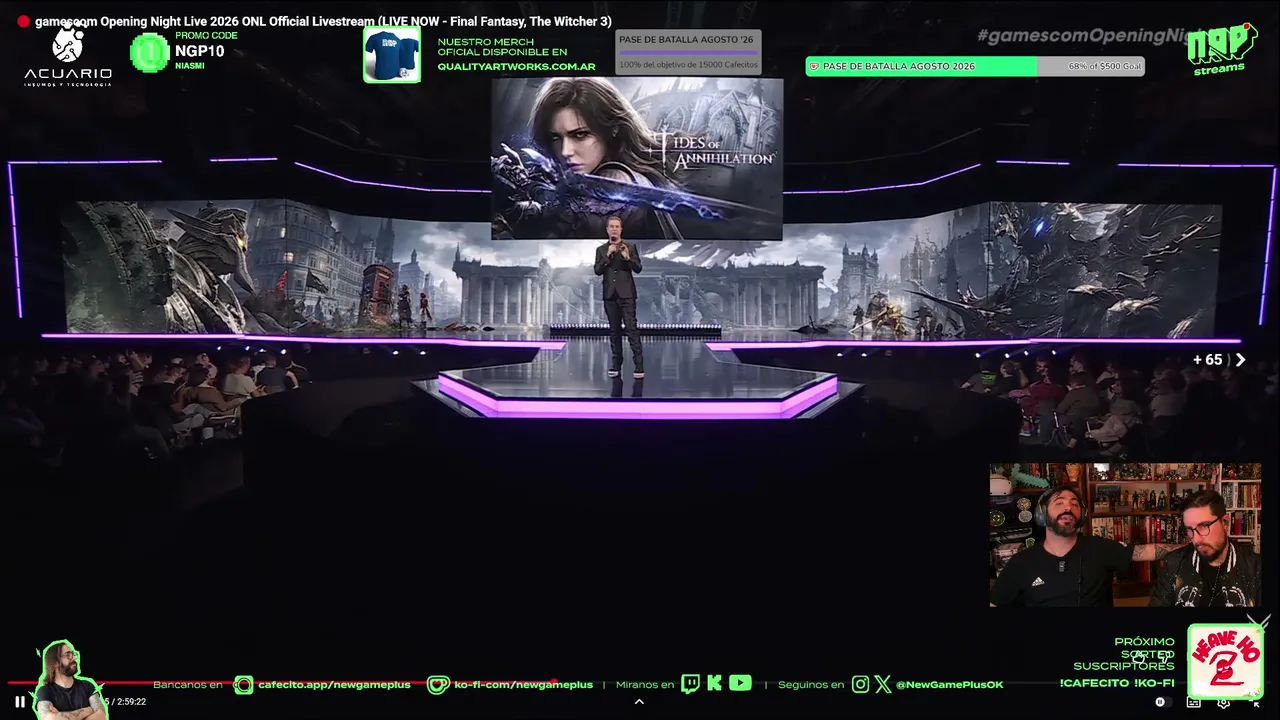
Task: Click the streamers' webcam overlay
Action: pos(1125,535)
